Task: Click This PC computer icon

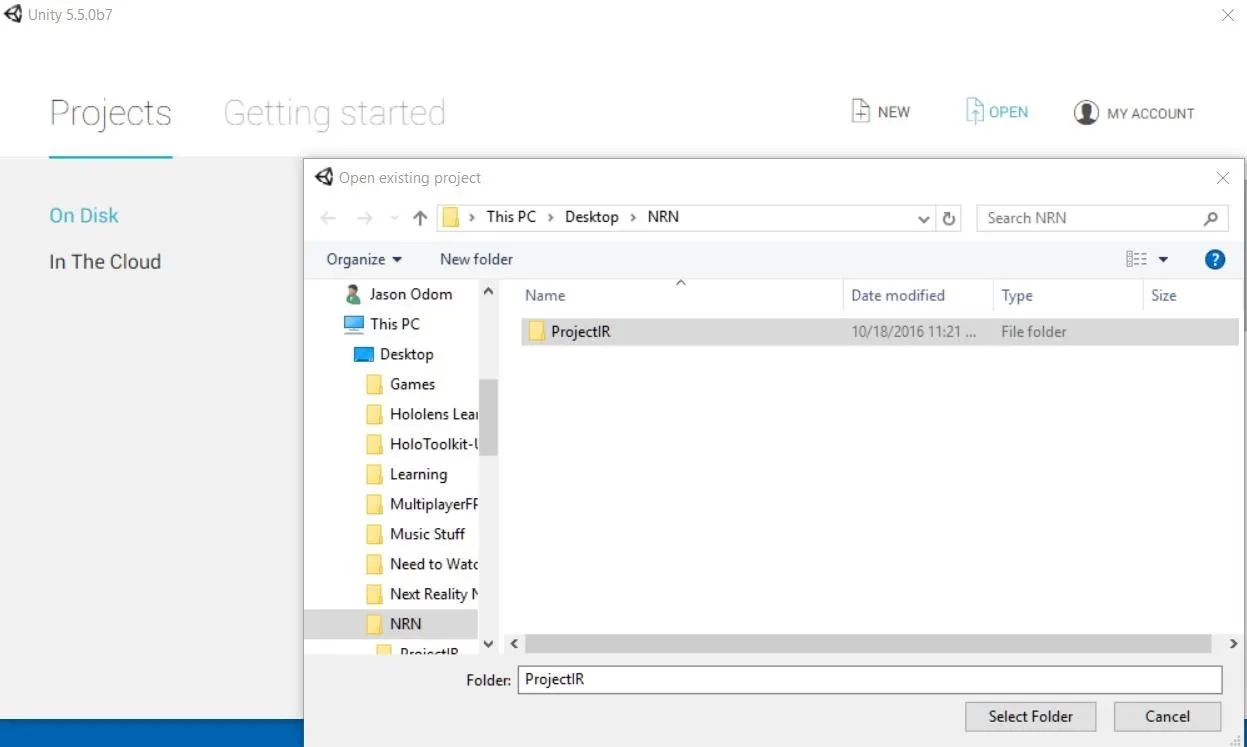Action: click(x=353, y=324)
